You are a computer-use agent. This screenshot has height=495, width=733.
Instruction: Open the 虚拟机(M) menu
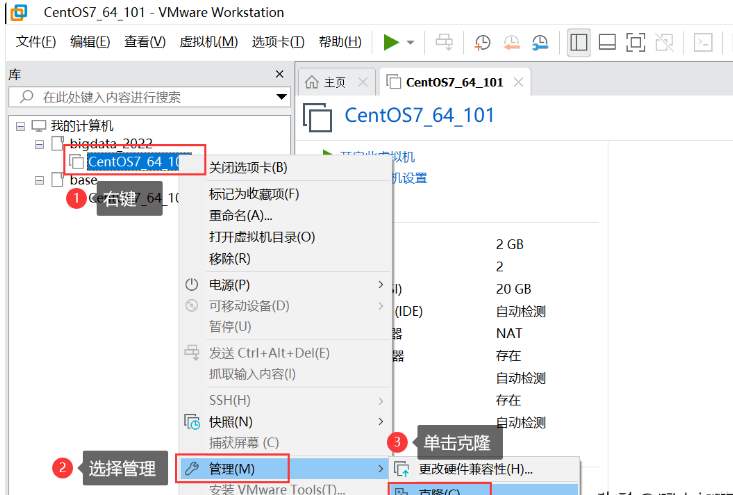(209, 42)
